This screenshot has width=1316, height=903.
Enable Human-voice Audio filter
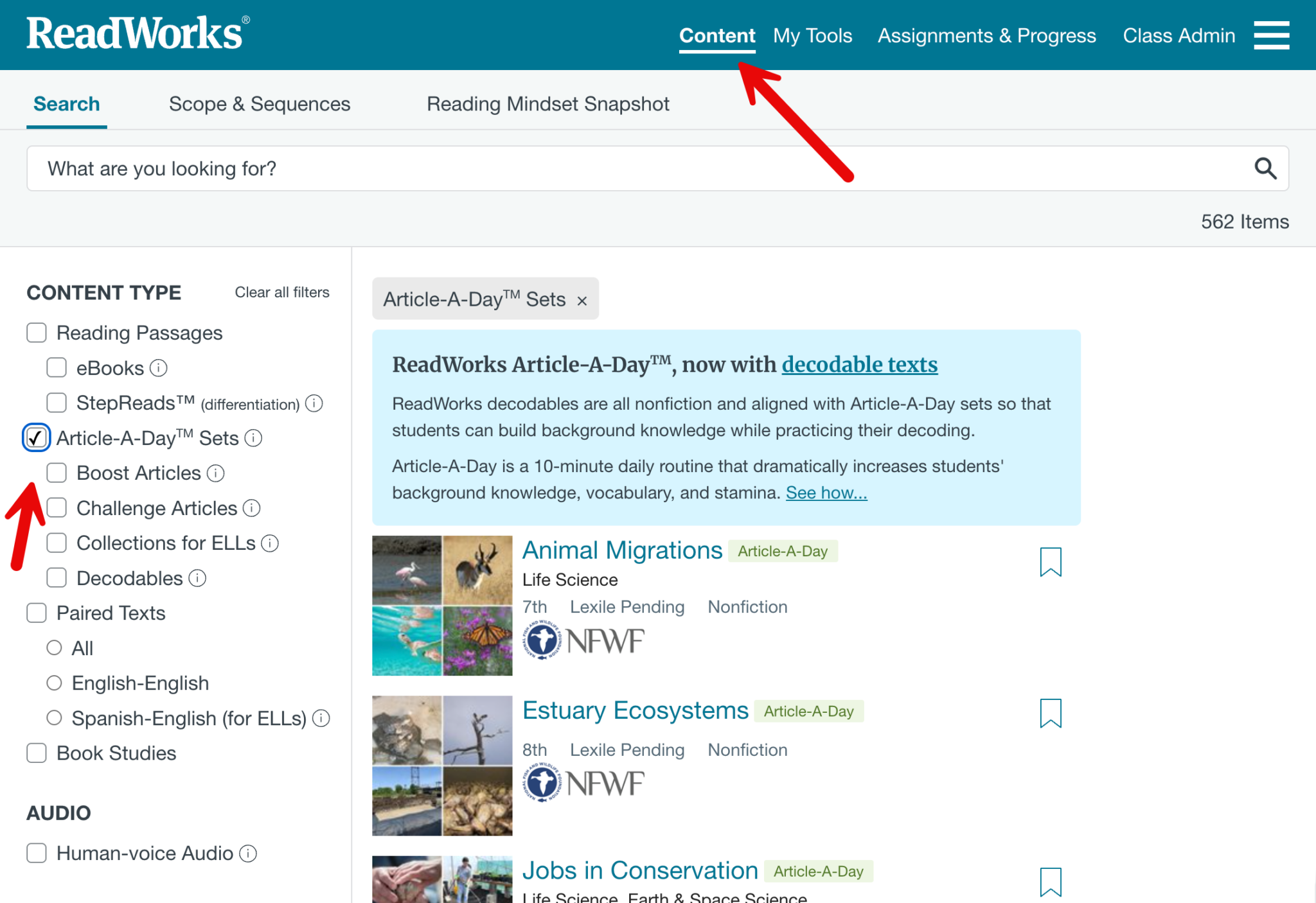click(37, 853)
